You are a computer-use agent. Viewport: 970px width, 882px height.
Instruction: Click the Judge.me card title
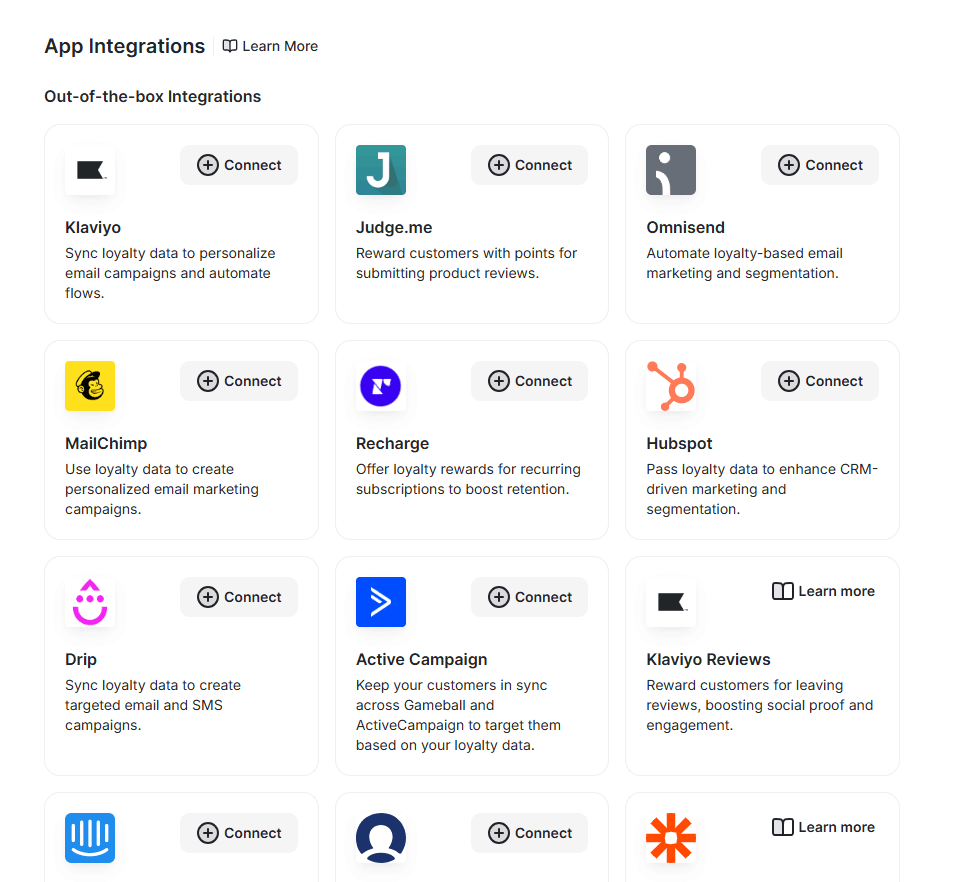(x=394, y=228)
